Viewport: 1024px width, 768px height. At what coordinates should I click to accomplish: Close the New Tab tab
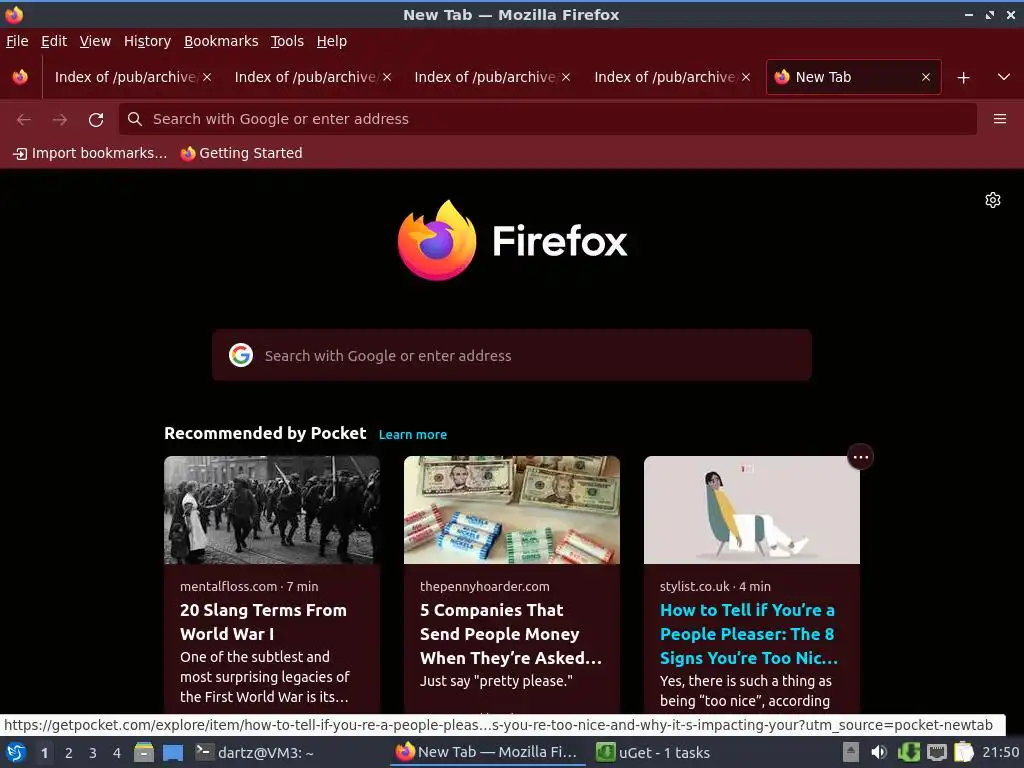[925, 77]
